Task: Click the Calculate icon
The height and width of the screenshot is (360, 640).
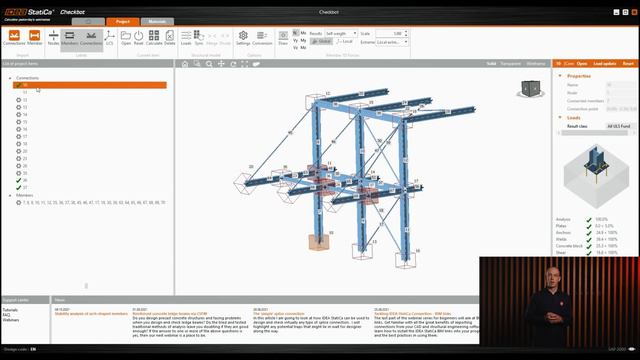Action: [x=154, y=38]
